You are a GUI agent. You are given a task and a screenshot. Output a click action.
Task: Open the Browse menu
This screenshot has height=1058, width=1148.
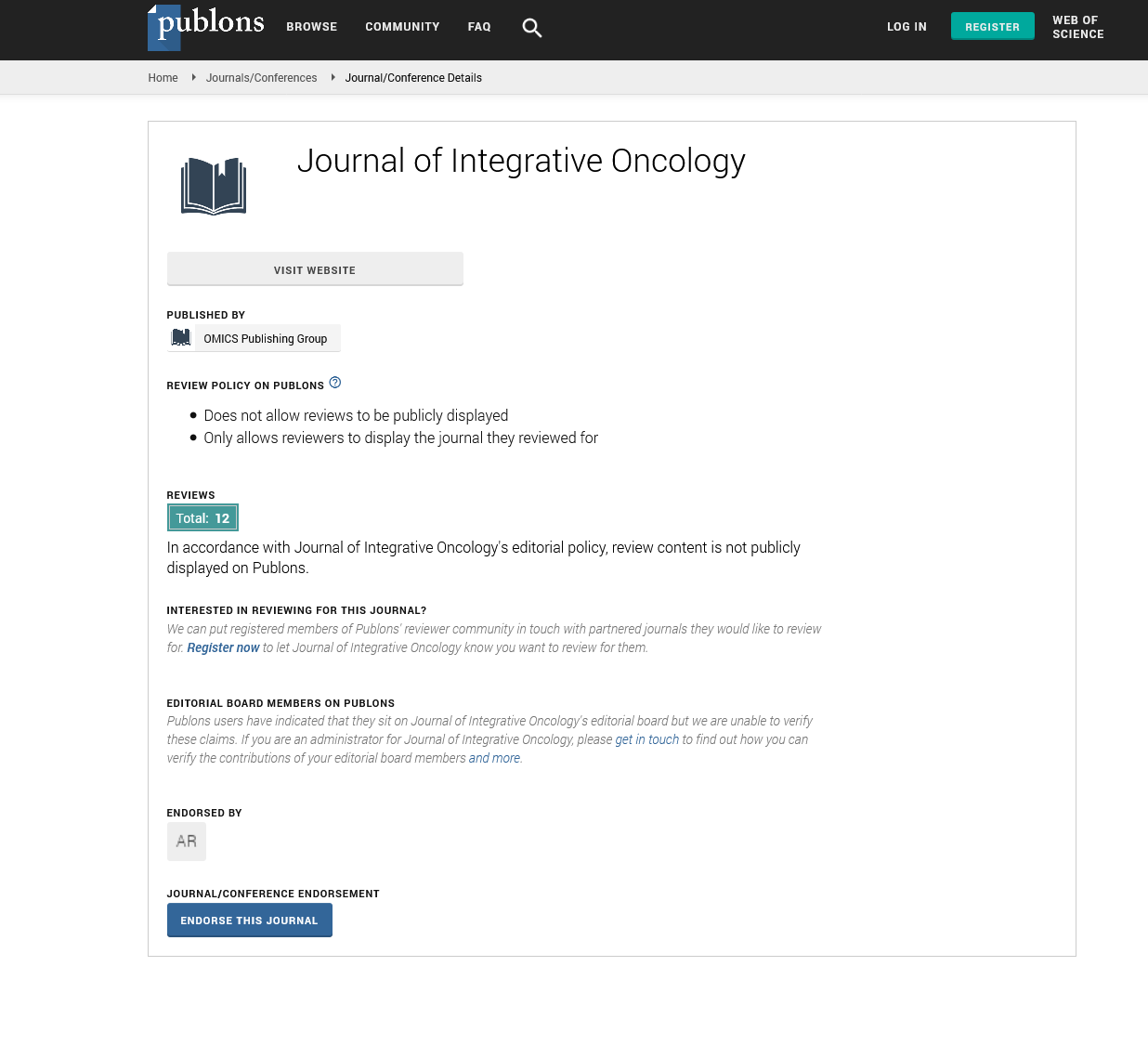click(311, 27)
